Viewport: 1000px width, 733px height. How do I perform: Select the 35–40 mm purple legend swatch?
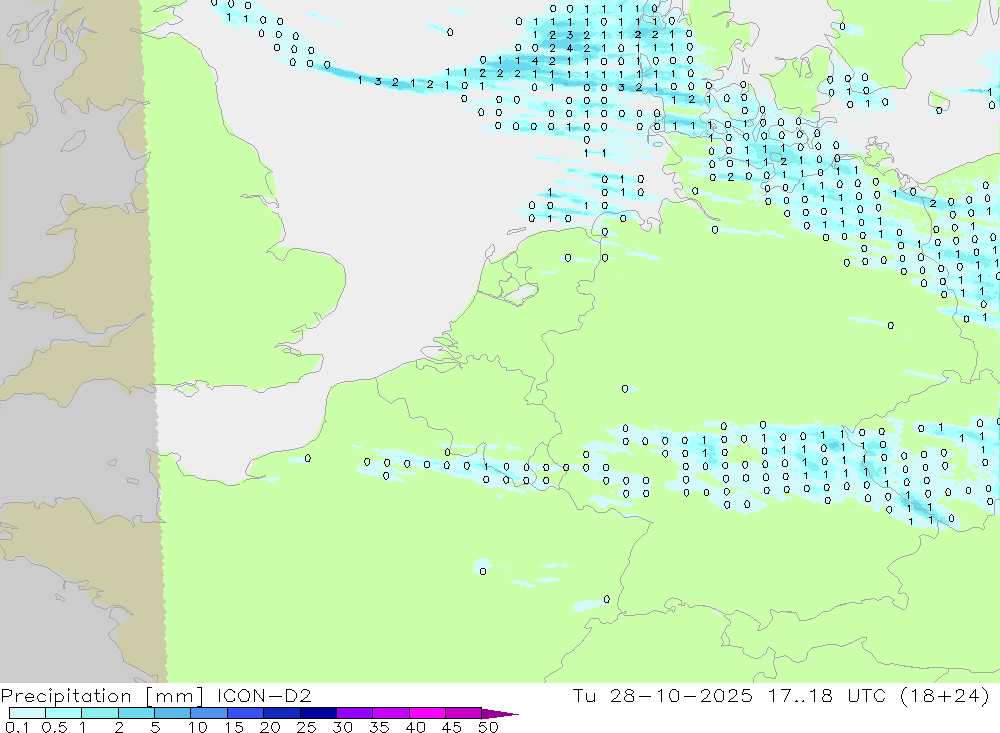coord(391,713)
